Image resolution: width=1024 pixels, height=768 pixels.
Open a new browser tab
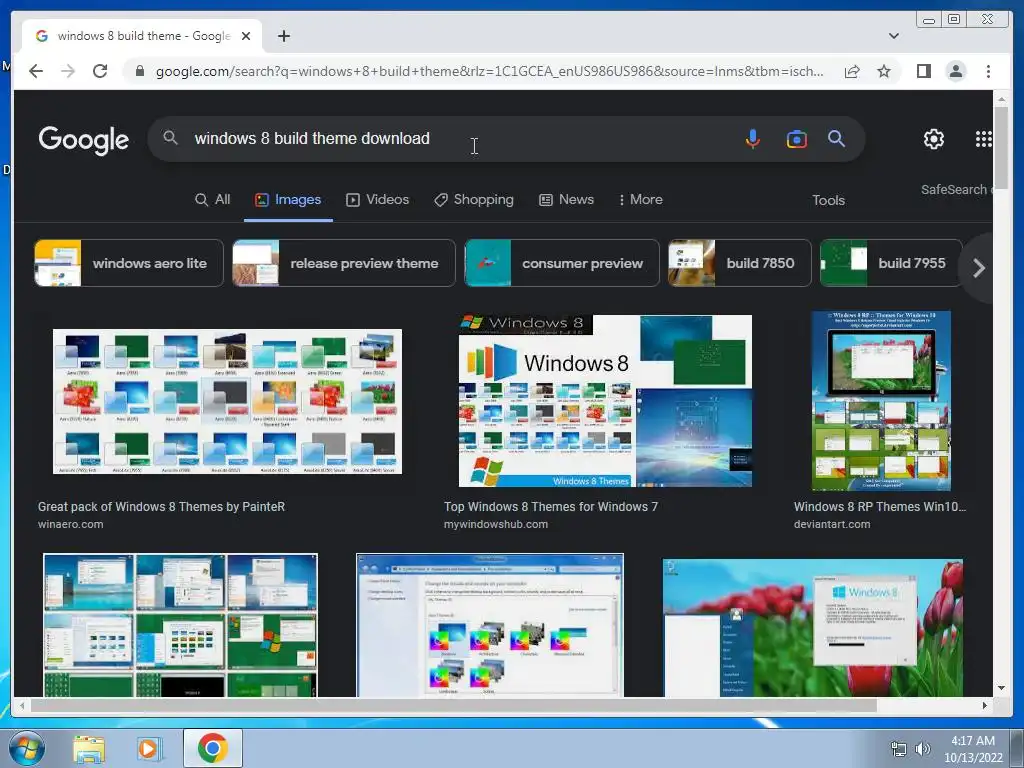(283, 36)
